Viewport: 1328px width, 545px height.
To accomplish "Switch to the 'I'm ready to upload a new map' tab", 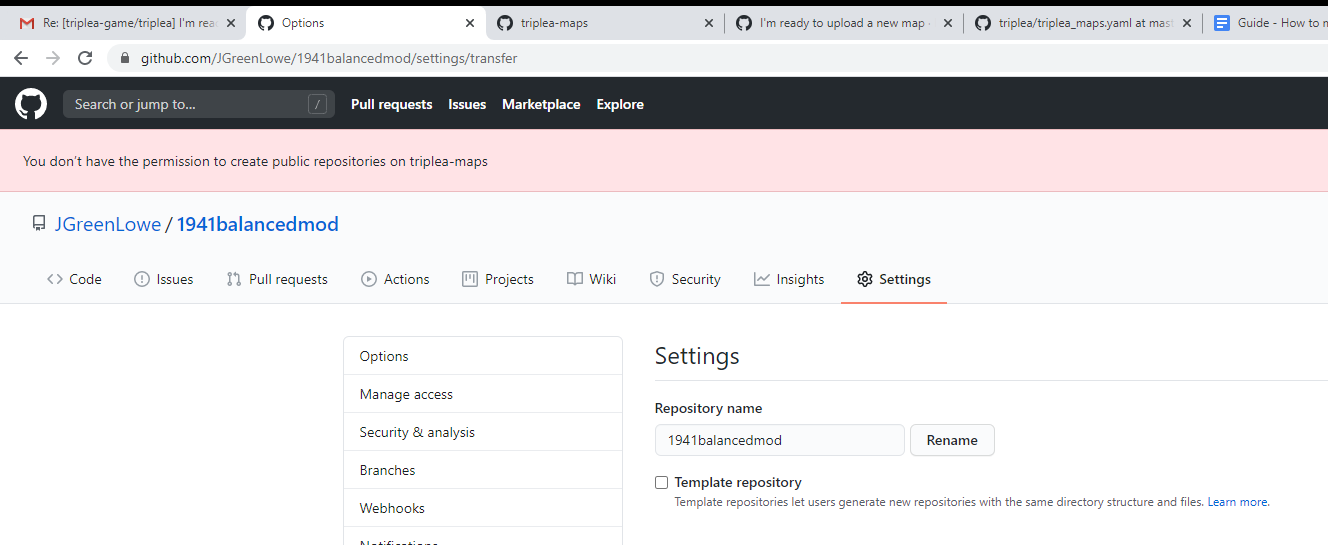I will click(844, 23).
